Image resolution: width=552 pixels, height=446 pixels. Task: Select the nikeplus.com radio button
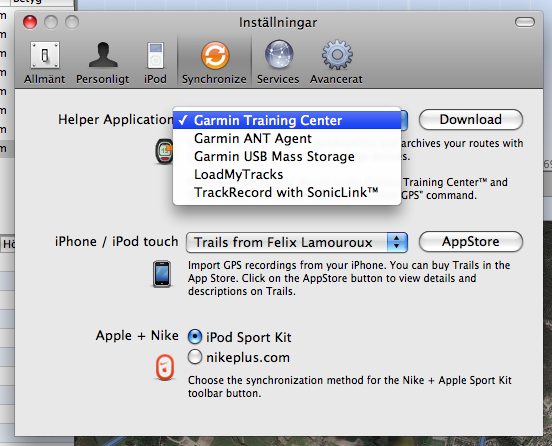[x=195, y=357]
